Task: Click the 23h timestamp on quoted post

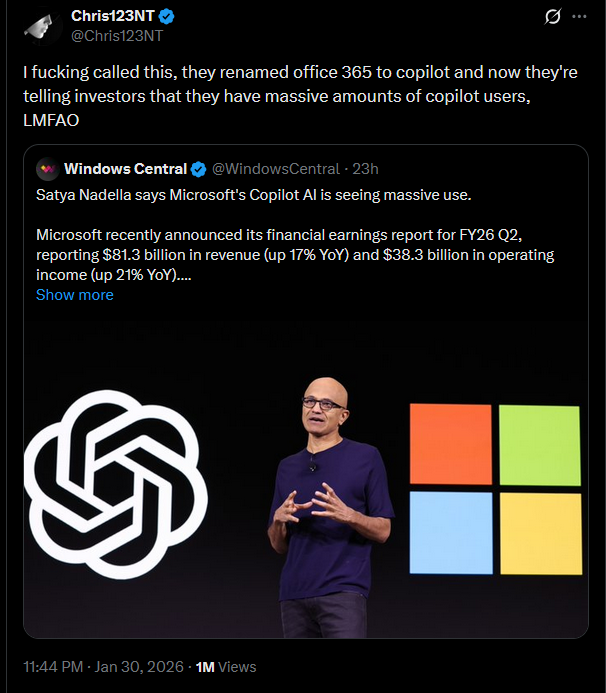Action: (x=366, y=168)
